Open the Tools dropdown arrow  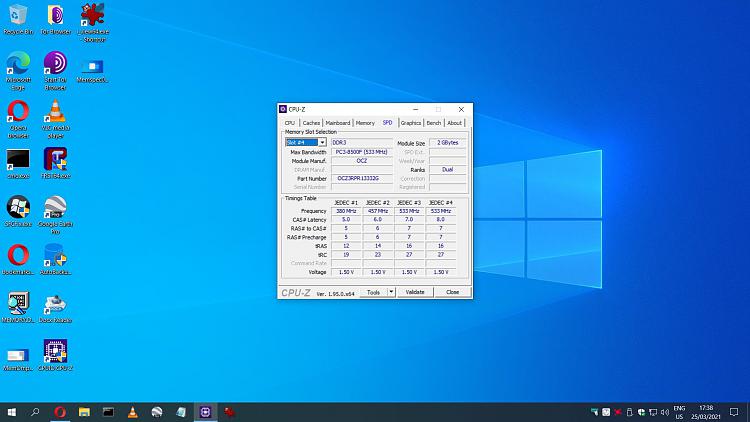(391, 292)
